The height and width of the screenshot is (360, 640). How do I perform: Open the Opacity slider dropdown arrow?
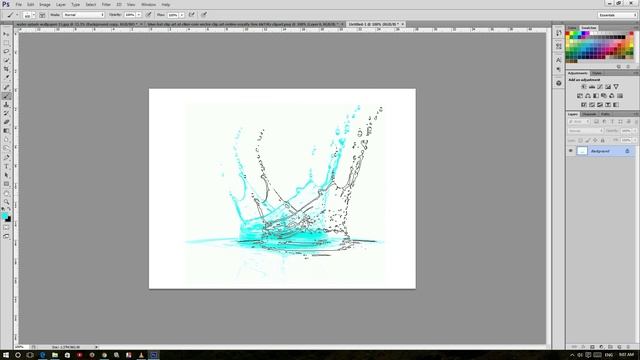(139, 15)
